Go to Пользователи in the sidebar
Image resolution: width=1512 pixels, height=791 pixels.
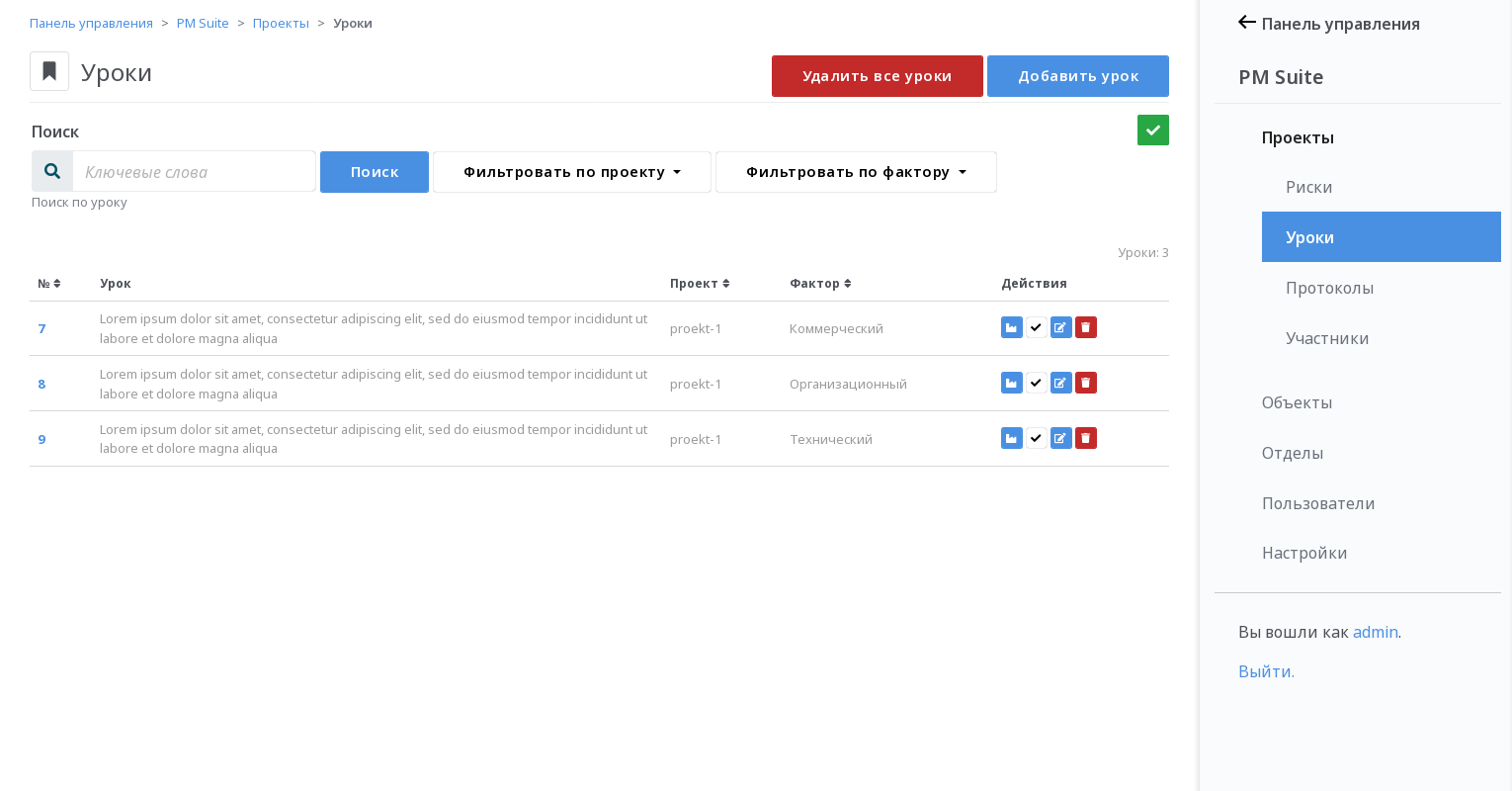click(1318, 503)
